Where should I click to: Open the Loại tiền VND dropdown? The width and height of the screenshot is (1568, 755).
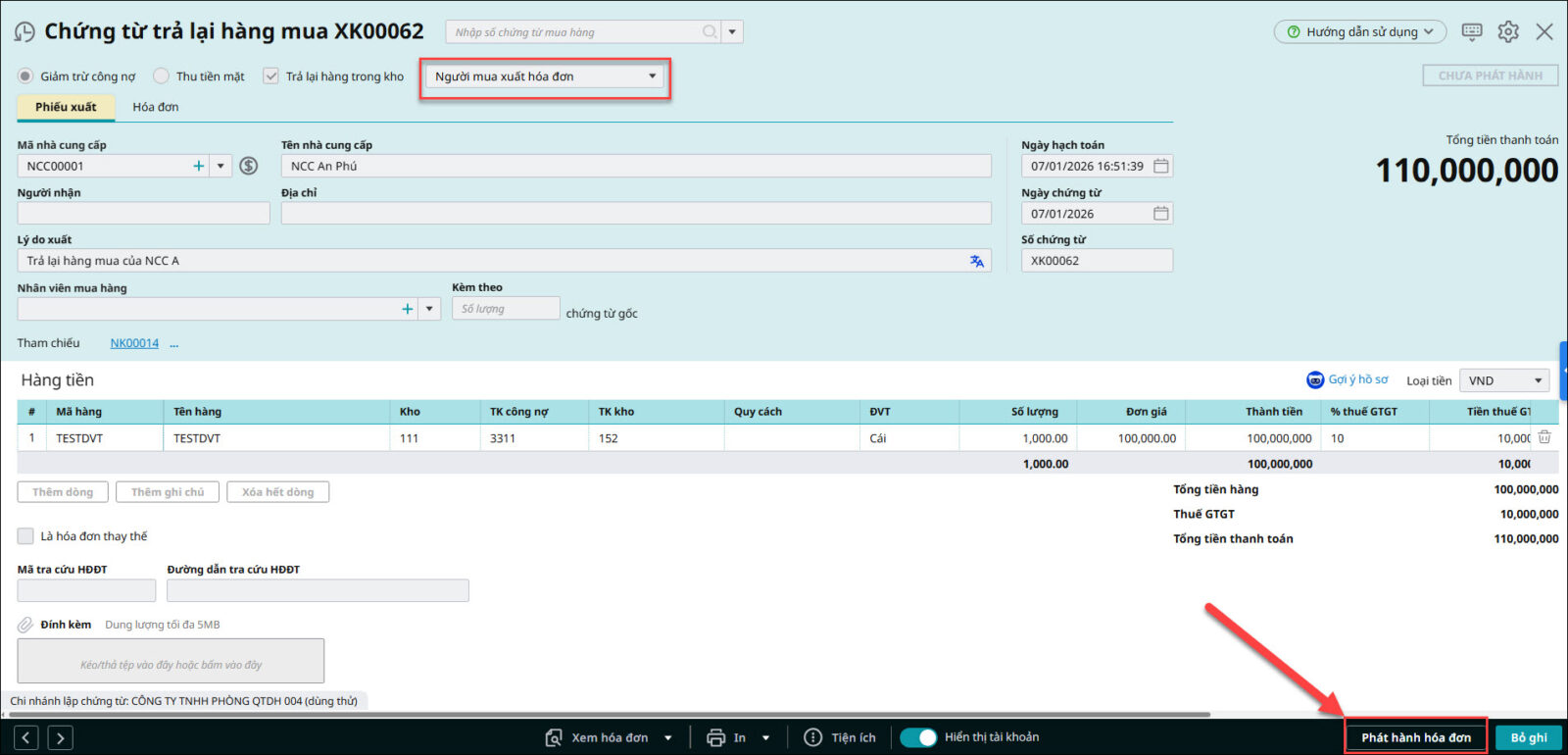1537,380
